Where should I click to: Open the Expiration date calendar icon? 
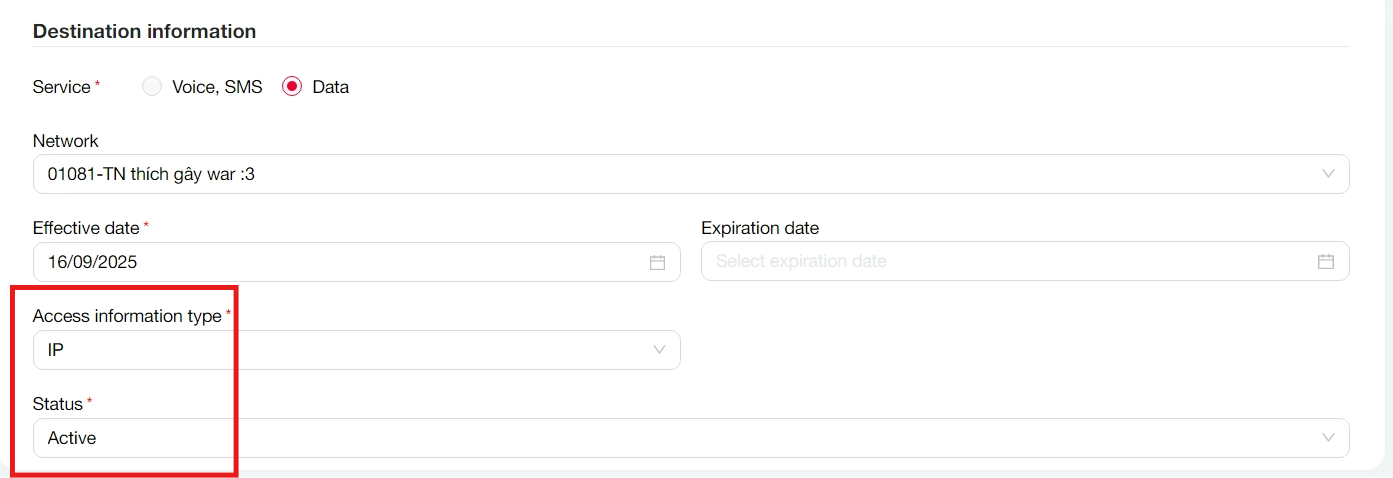coord(1325,262)
